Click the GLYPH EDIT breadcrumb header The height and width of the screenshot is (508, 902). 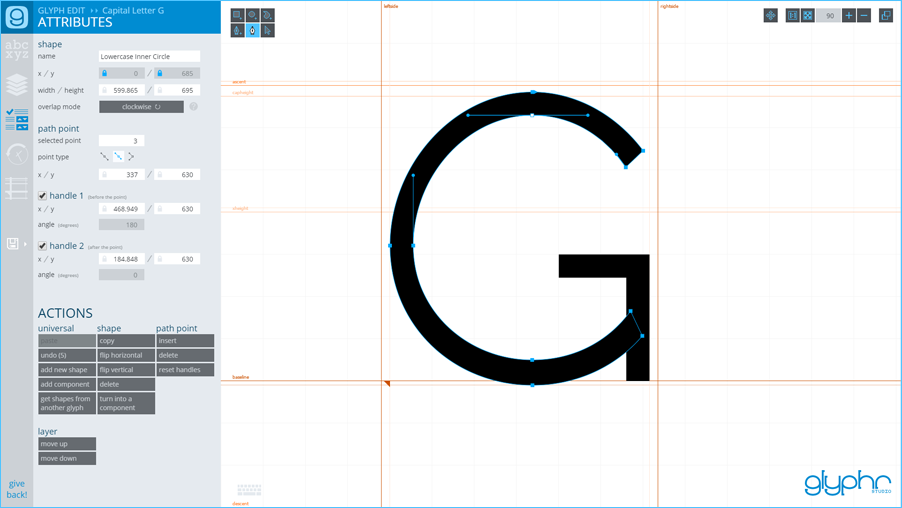click(61, 10)
